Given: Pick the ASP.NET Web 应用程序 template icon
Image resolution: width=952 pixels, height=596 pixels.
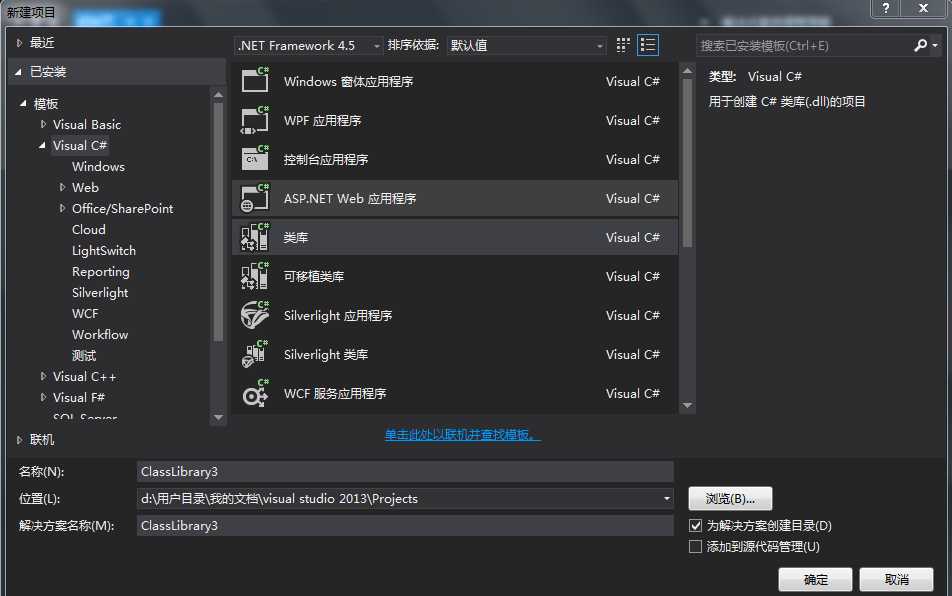Looking at the screenshot, I should coord(255,198).
